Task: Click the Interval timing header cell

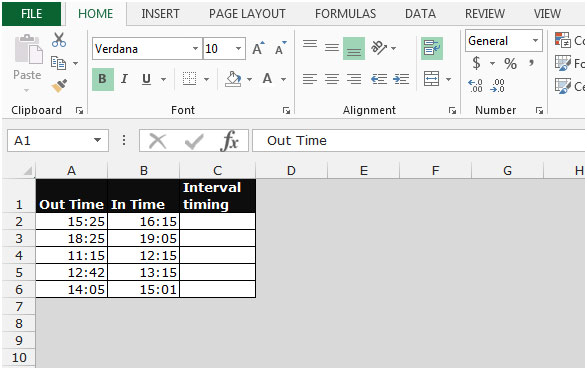Action: pos(218,196)
